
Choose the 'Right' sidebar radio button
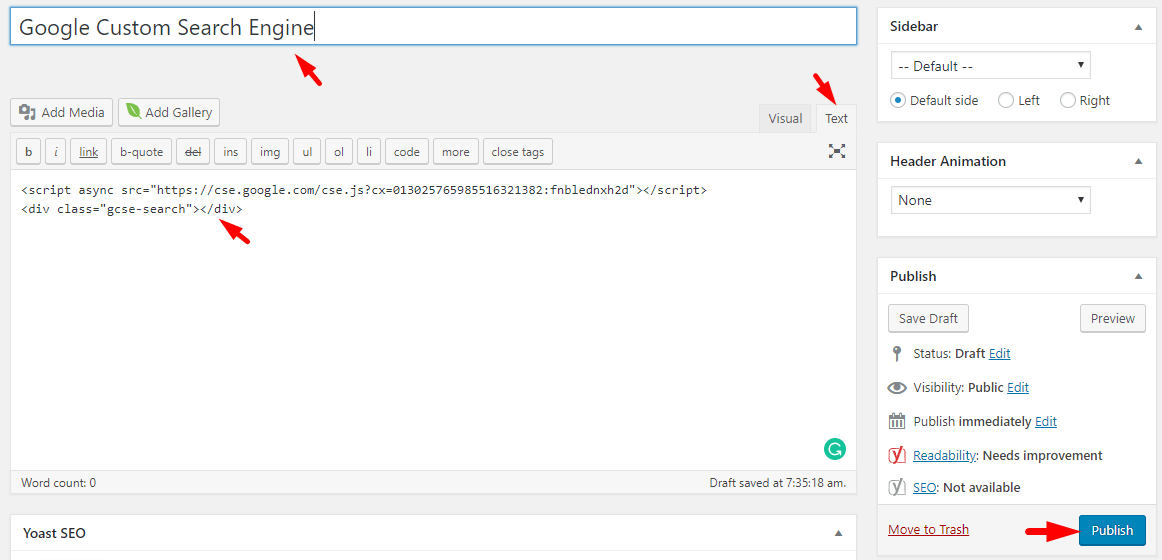point(1068,100)
